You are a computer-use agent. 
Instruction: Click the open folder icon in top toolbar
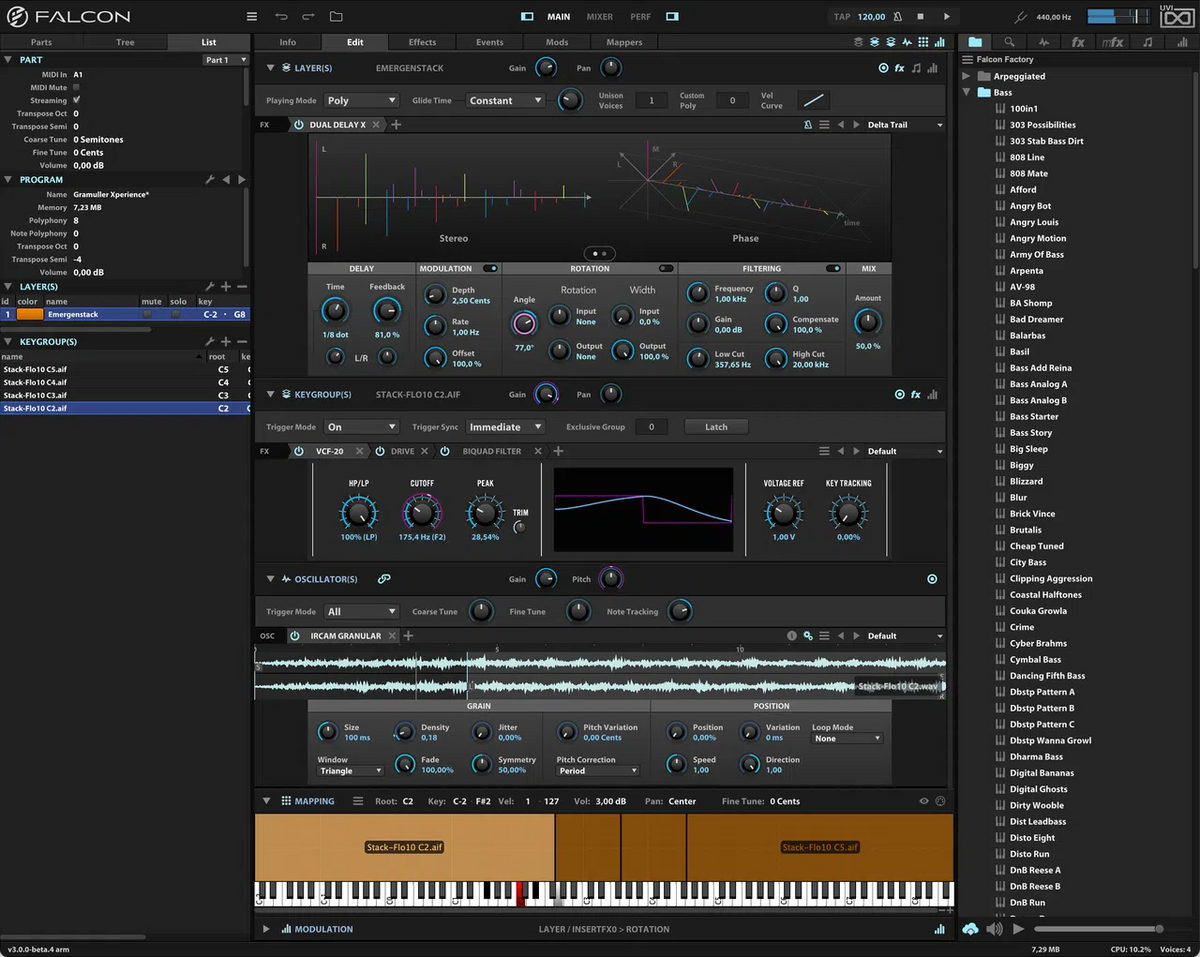tap(336, 17)
